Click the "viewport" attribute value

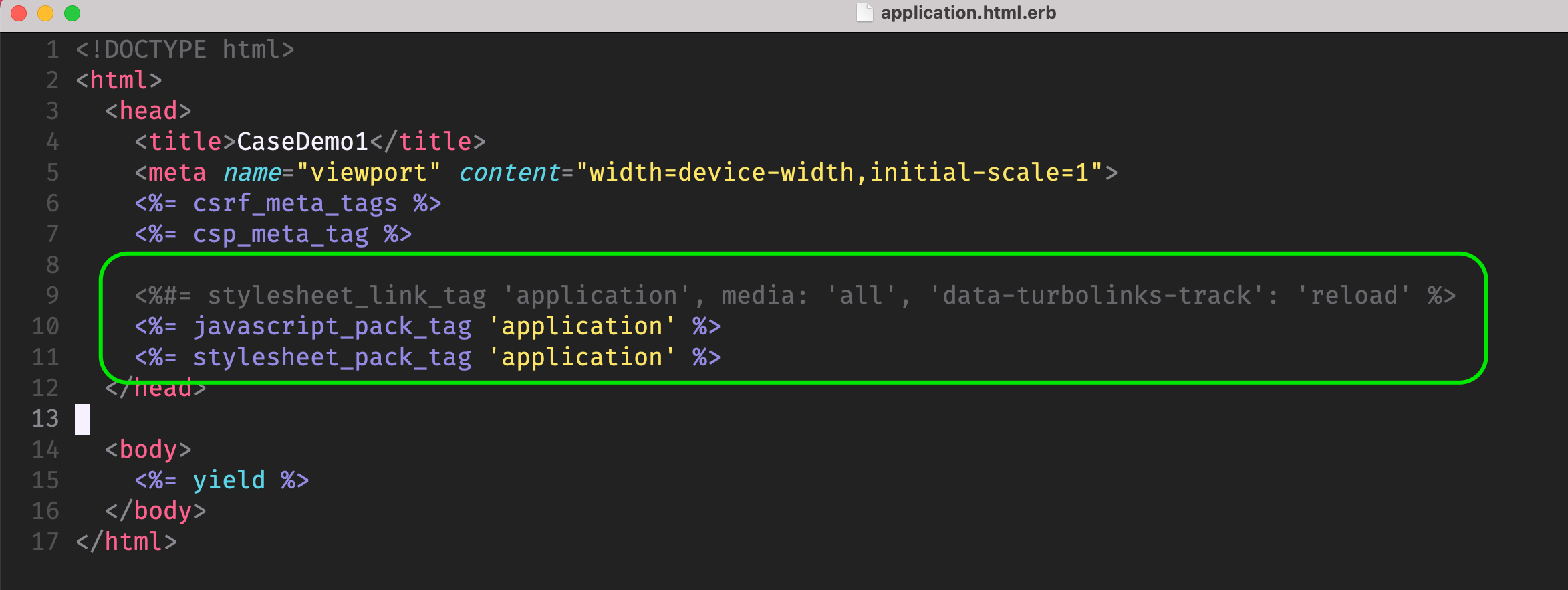[368, 173]
